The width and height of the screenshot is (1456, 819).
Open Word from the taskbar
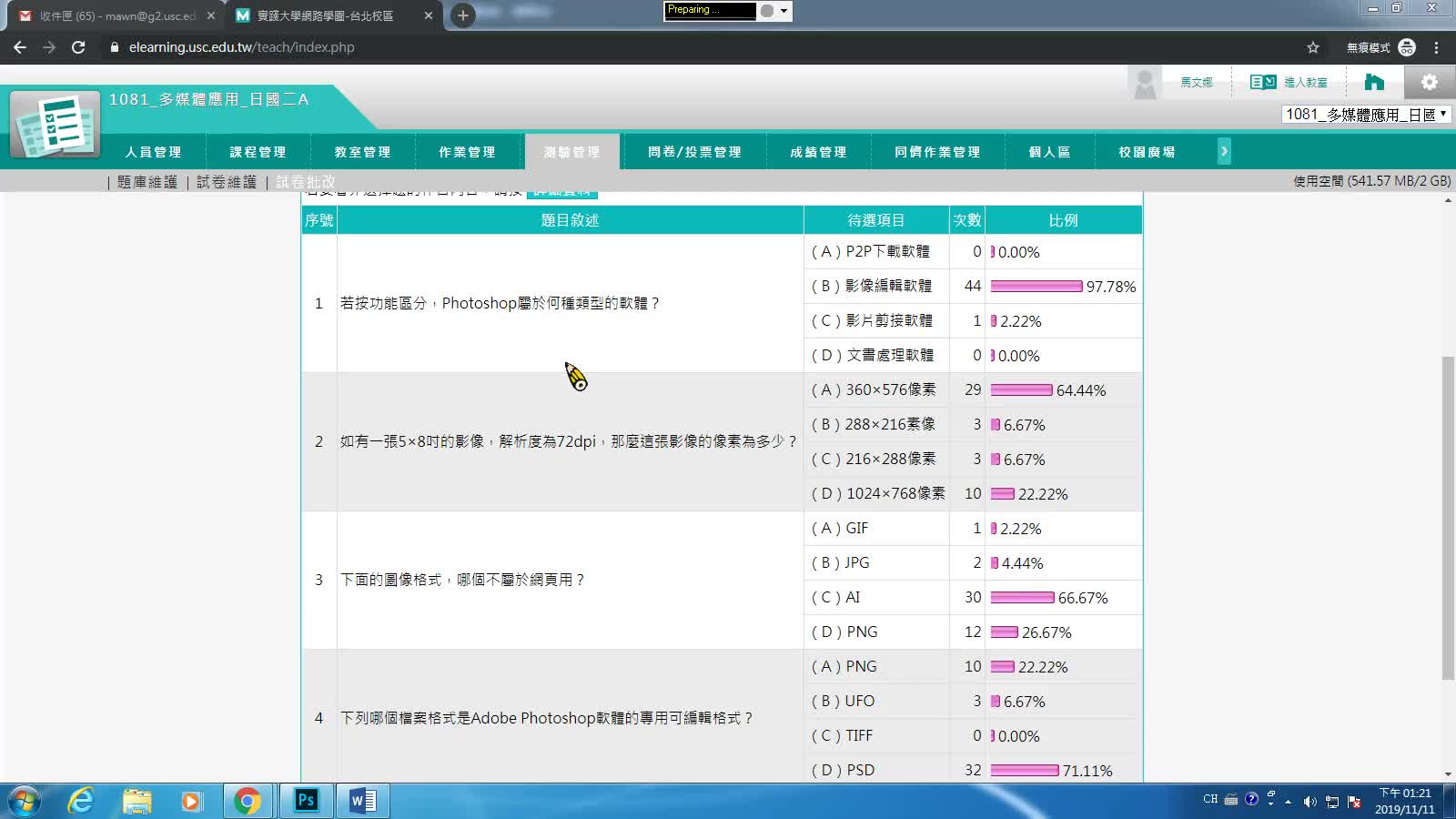[362, 801]
